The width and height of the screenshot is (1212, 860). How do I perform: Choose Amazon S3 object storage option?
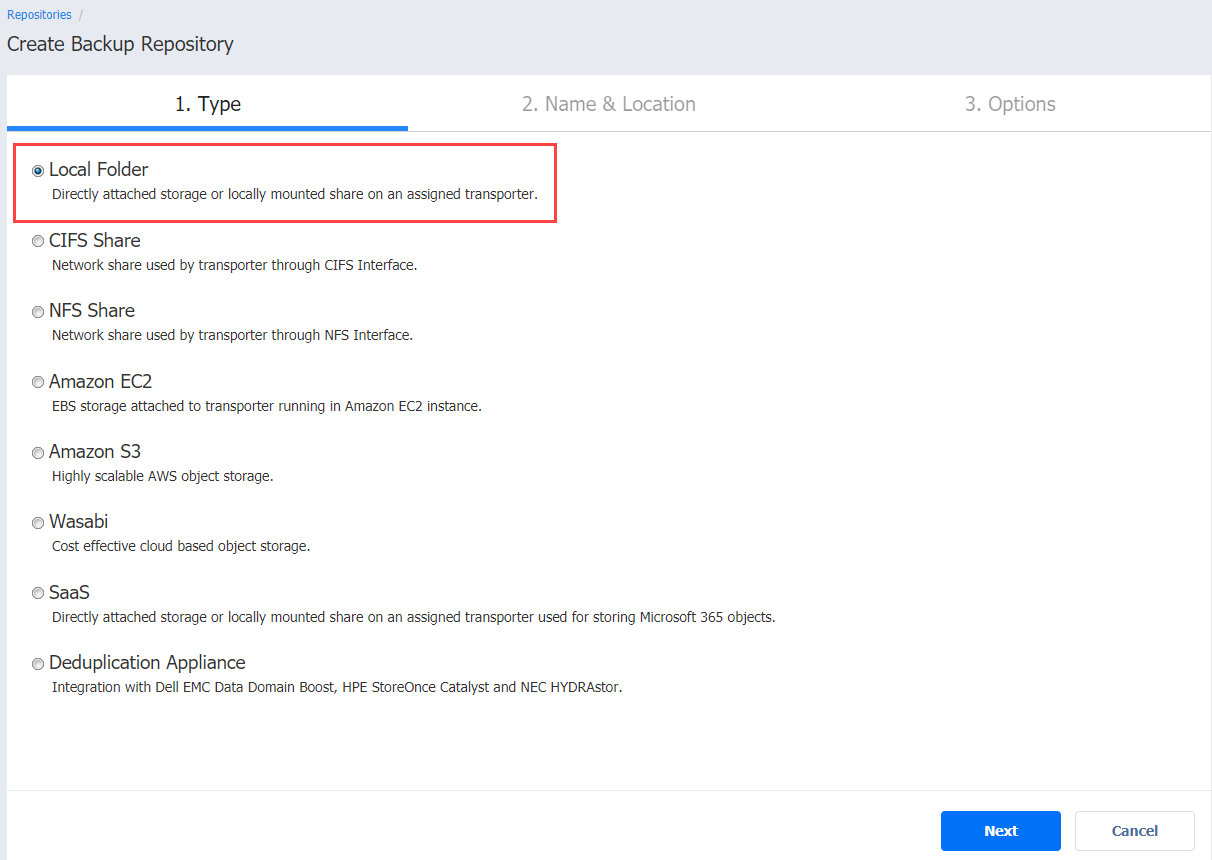tap(38, 452)
